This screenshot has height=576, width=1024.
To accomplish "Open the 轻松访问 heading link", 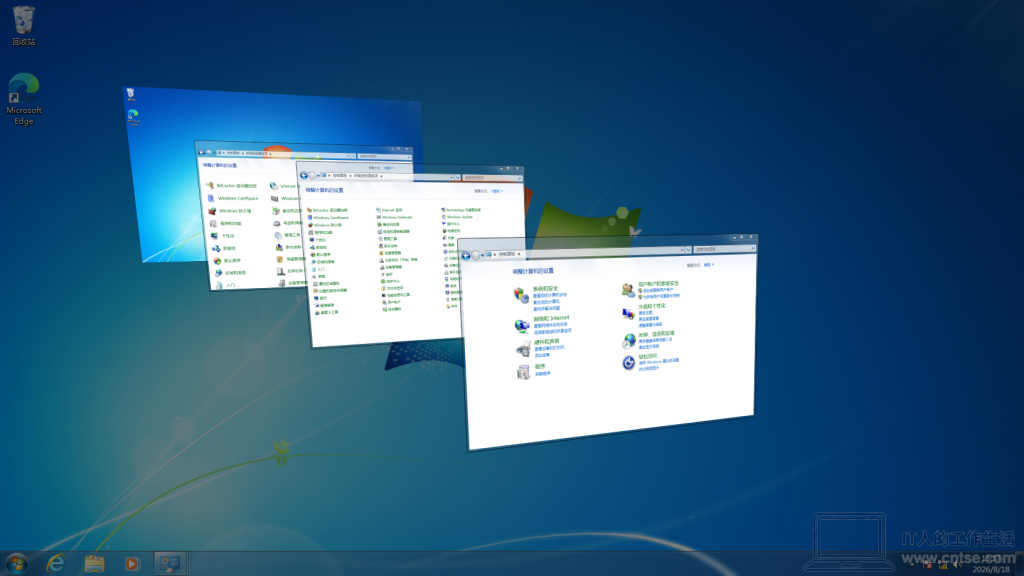I will pyautogui.click(x=648, y=357).
